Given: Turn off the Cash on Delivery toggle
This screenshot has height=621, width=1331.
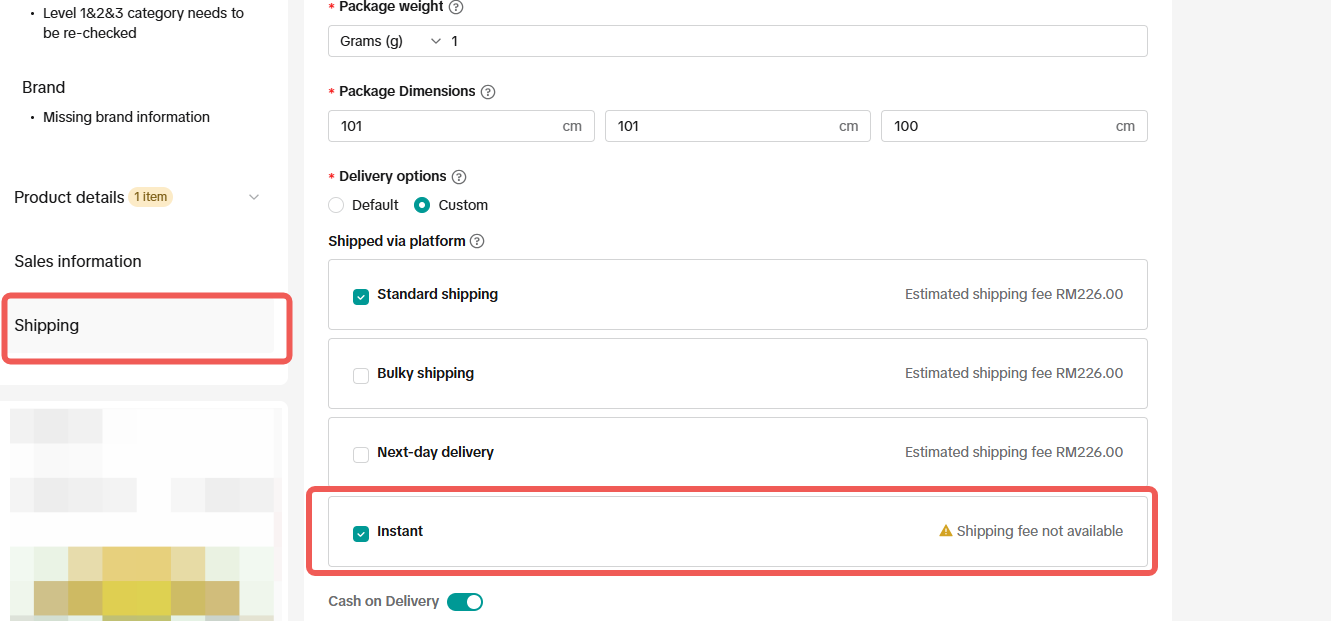Looking at the screenshot, I should pos(465,601).
